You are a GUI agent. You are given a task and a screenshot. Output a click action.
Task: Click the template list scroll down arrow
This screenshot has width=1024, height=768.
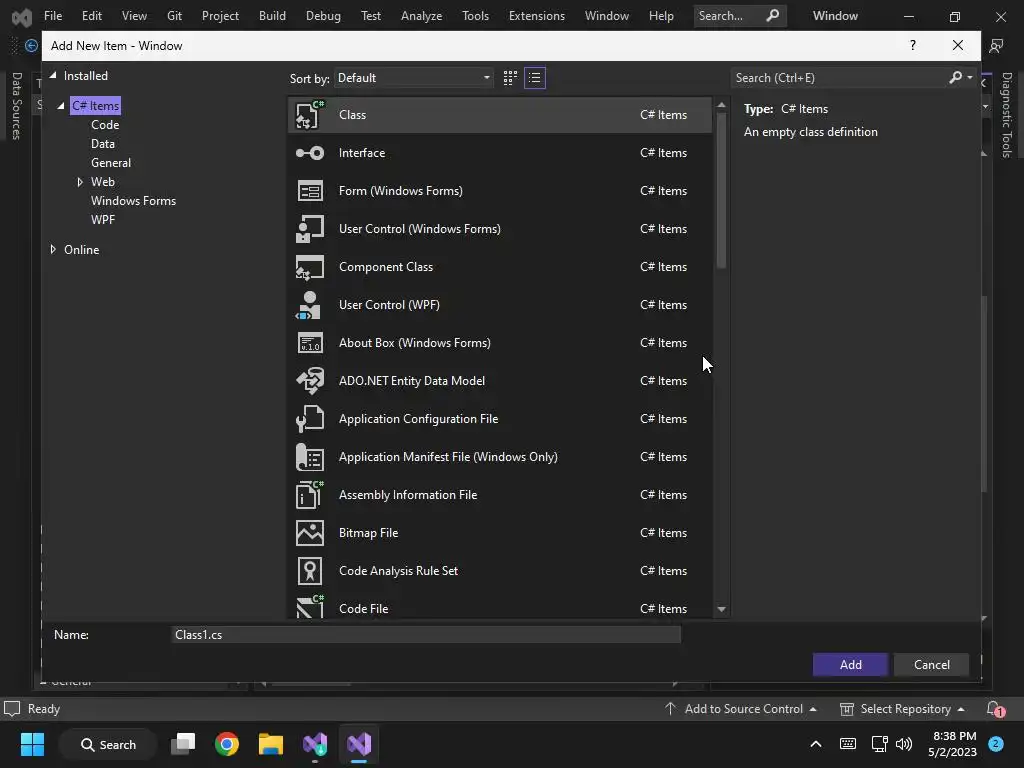click(x=721, y=609)
